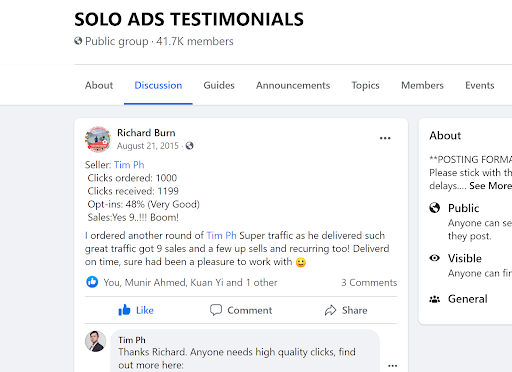This screenshot has height=372, width=512.
Task: Open the Announcements tab
Action: pos(293,85)
